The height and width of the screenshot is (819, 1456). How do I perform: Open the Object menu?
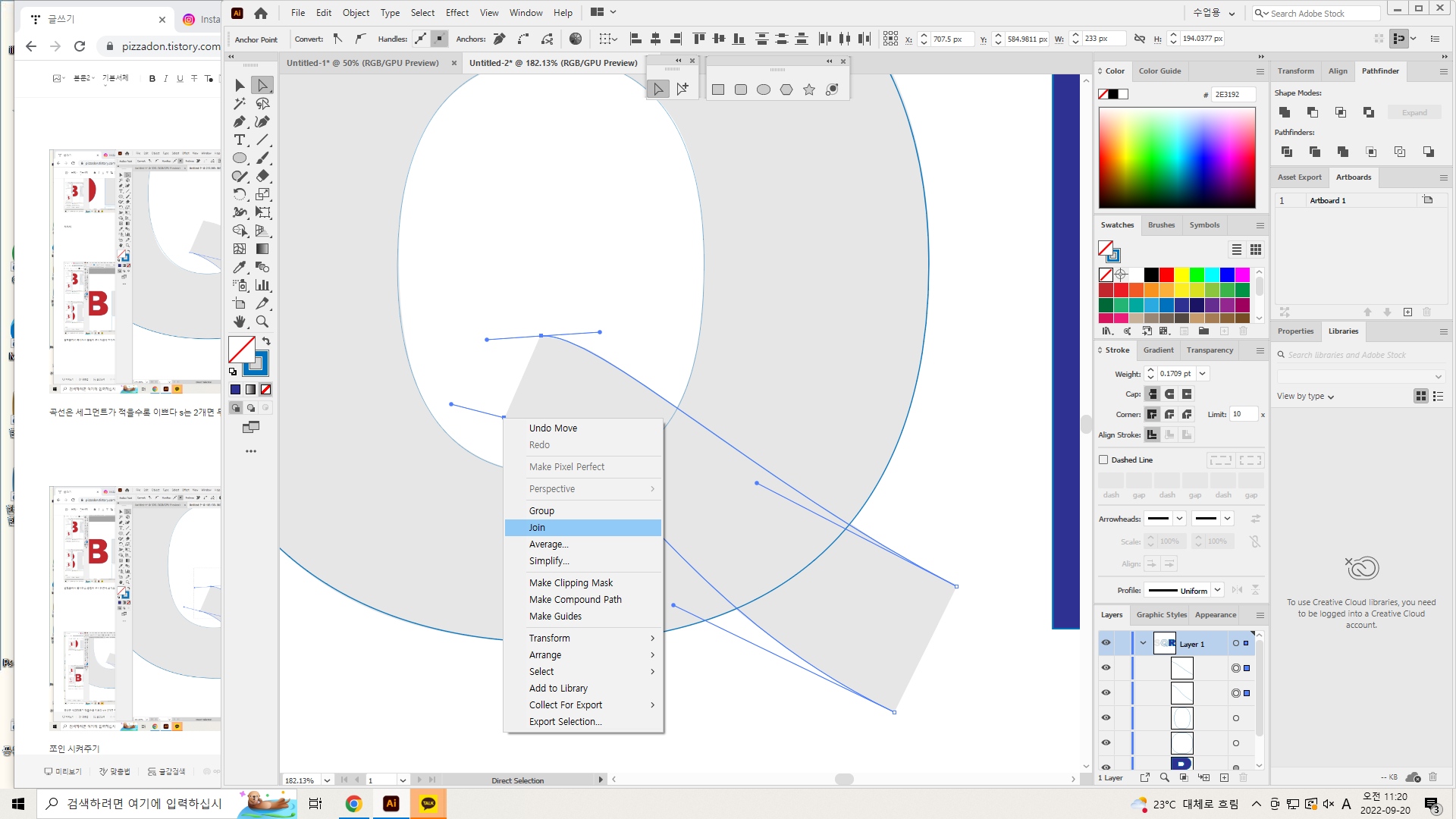pyautogui.click(x=356, y=13)
